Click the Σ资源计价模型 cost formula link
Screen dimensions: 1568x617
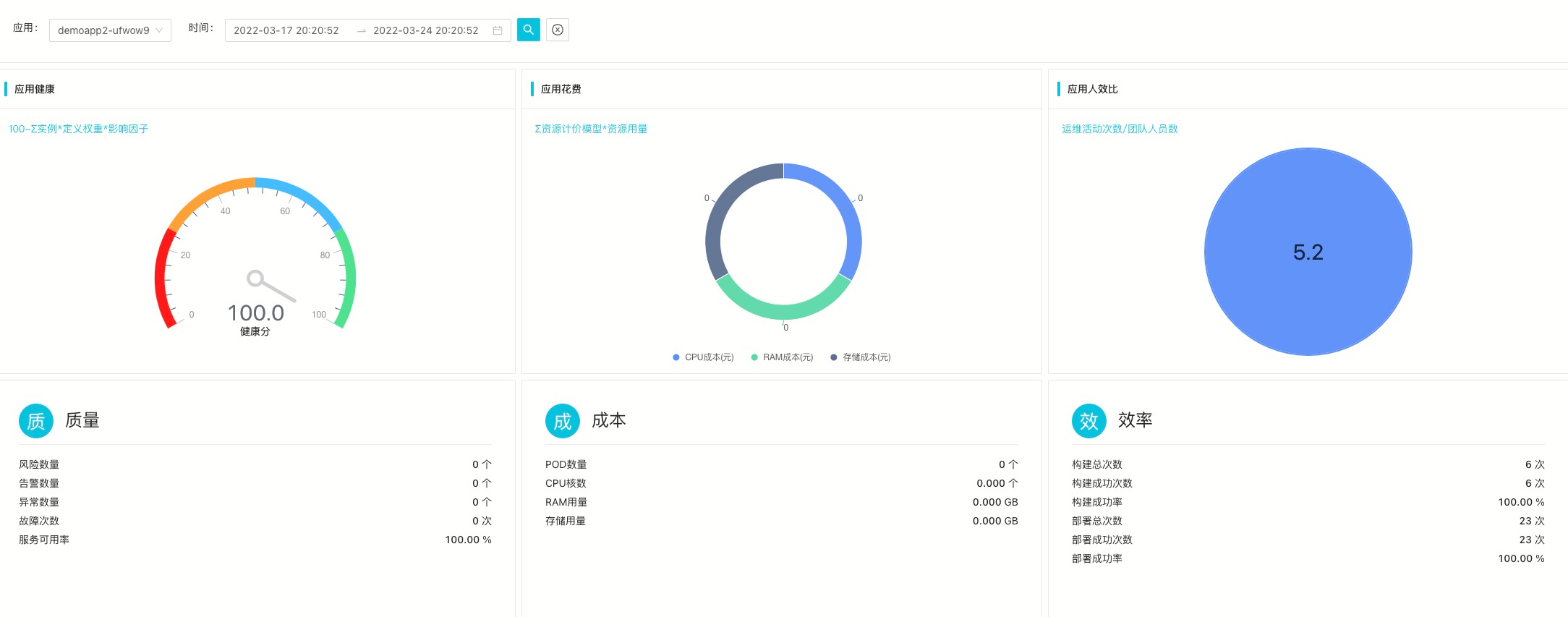(x=591, y=129)
